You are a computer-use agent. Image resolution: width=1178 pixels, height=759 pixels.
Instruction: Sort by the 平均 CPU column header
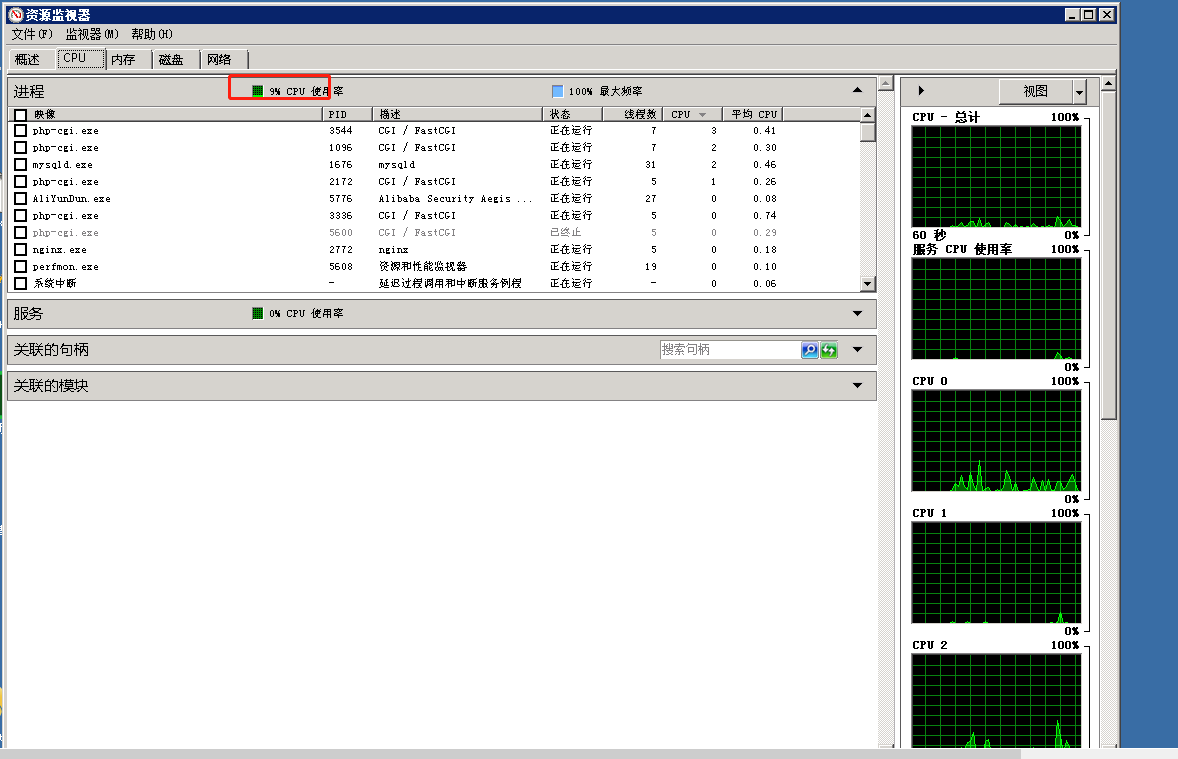pos(753,114)
